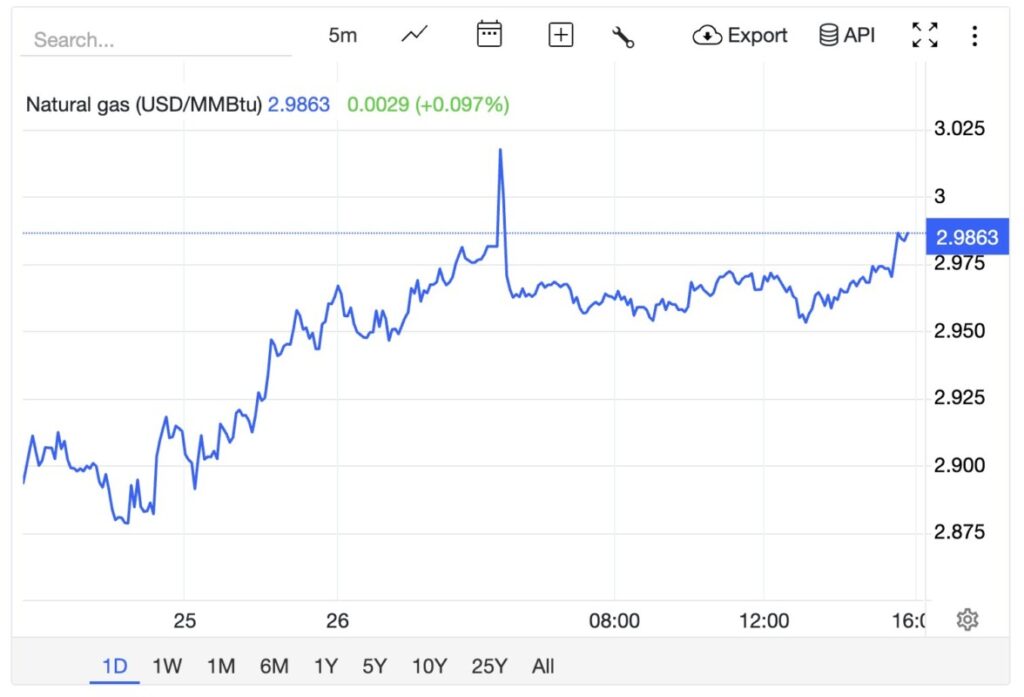Select the All time range
Screen dimensions: 1024x697
point(543,666)
